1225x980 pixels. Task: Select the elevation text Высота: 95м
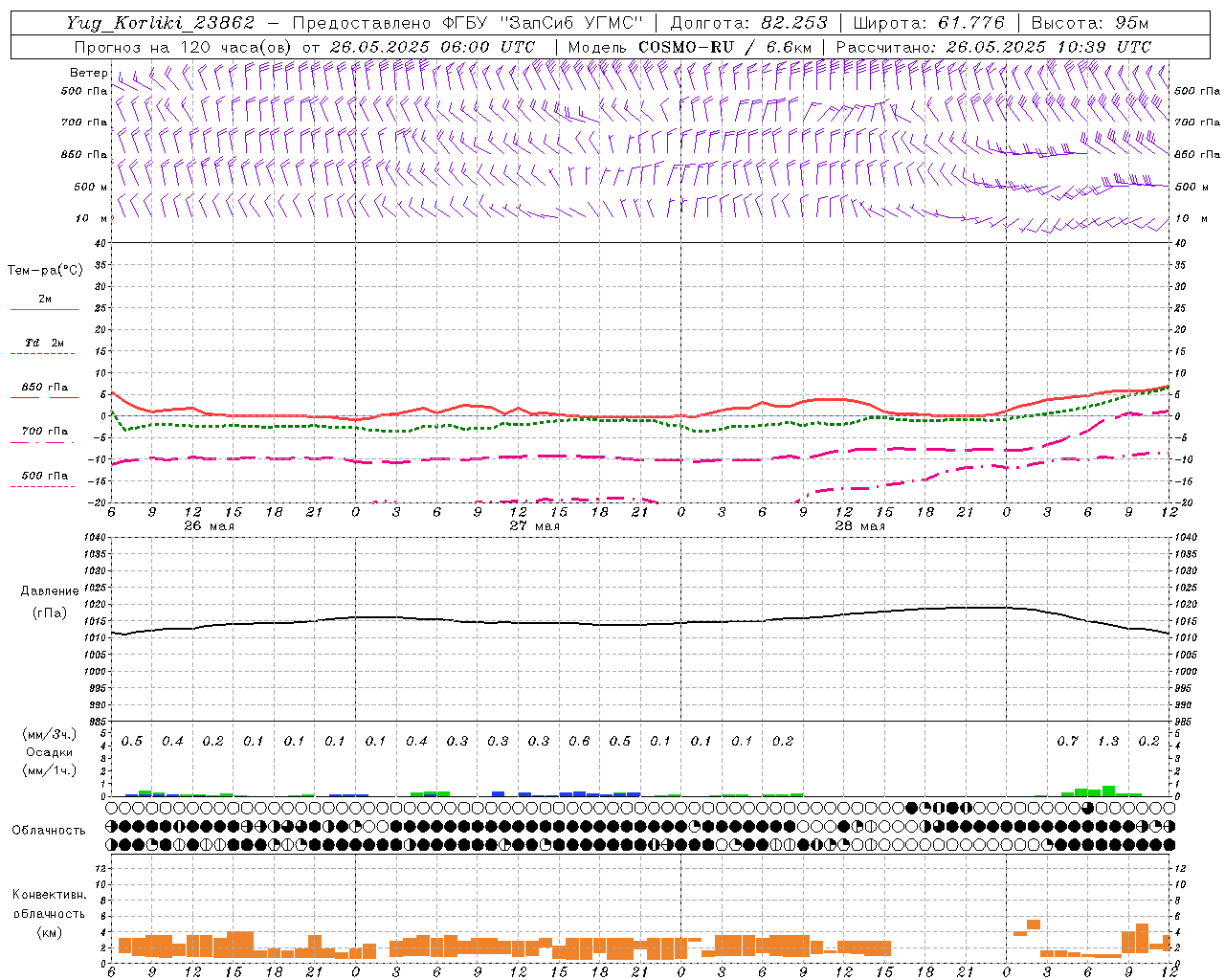point(1090,23)
